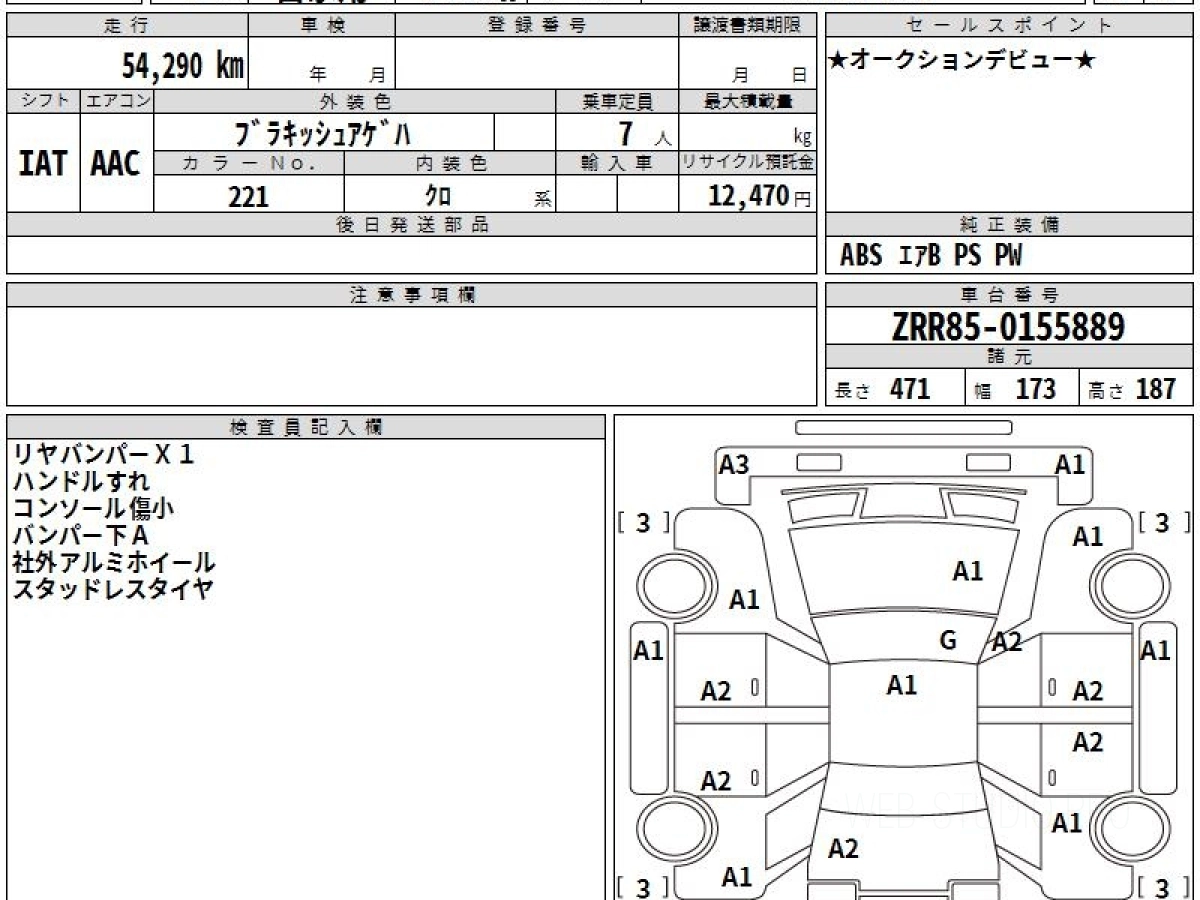Viewport: 1200px width, 900px height.
Task: Click the 54,290 km mileage value
Action: [x=183, y=66]
